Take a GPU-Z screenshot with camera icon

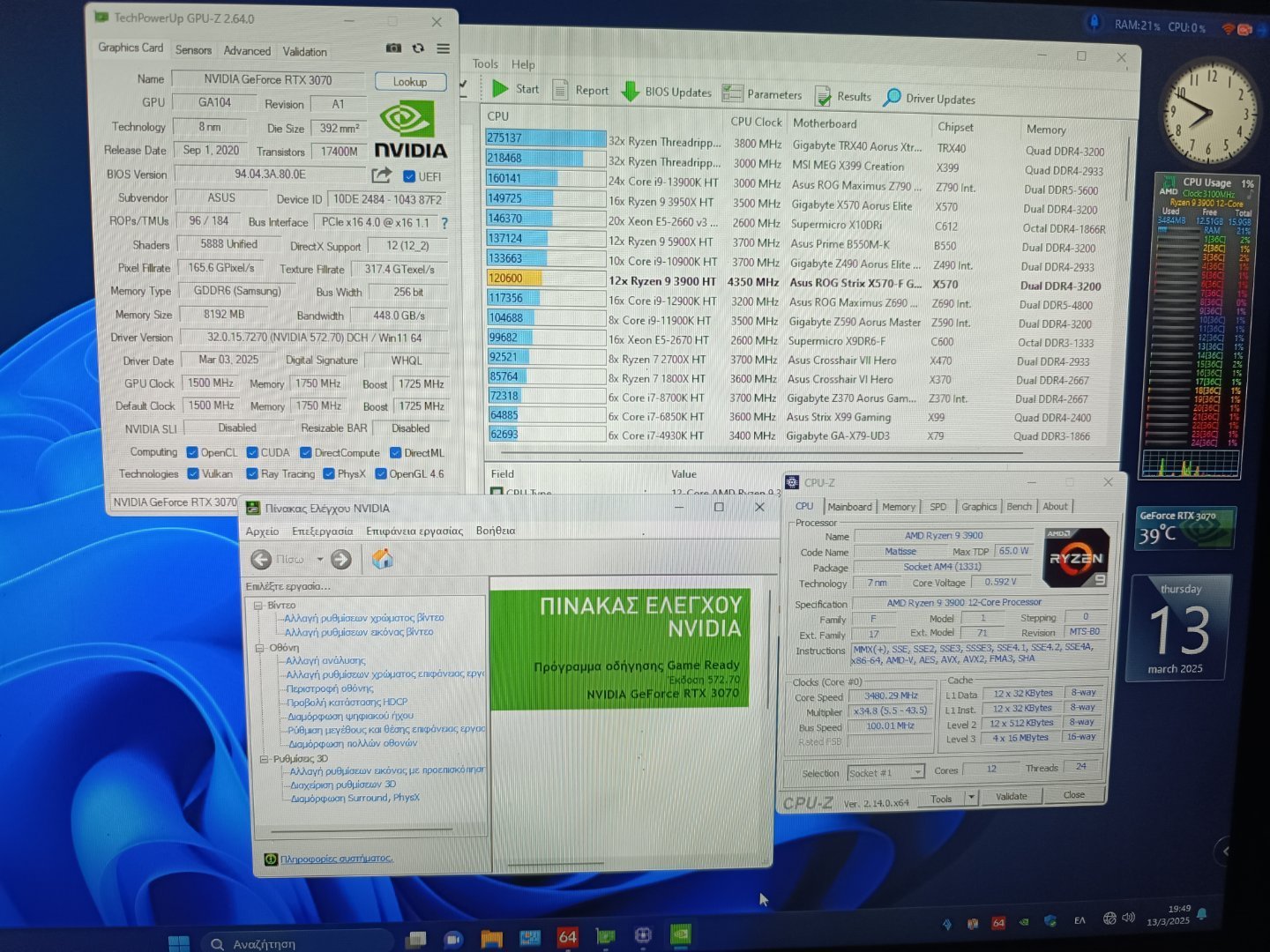click(x=393, y=48)
